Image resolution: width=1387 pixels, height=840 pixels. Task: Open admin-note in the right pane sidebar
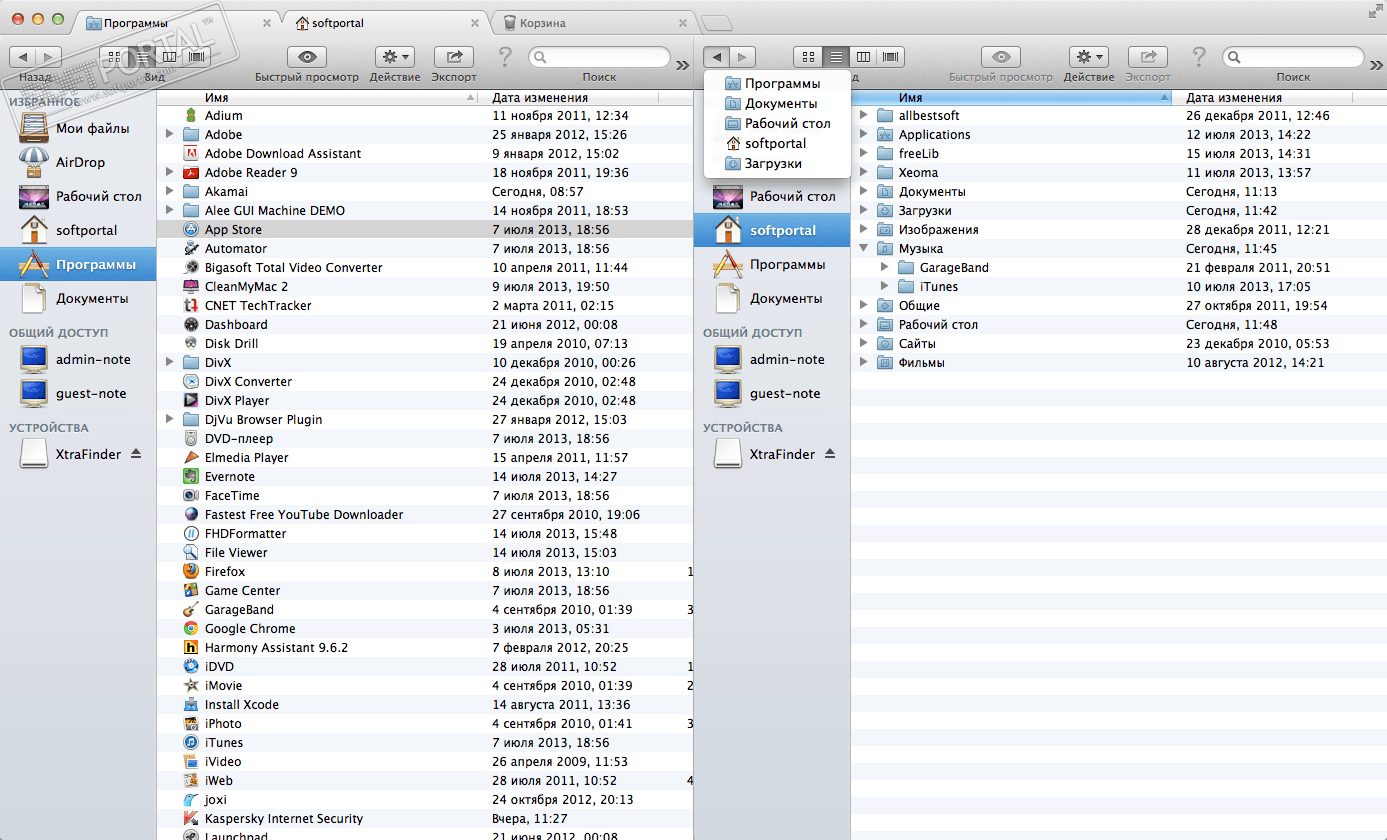tap(772, 360)
